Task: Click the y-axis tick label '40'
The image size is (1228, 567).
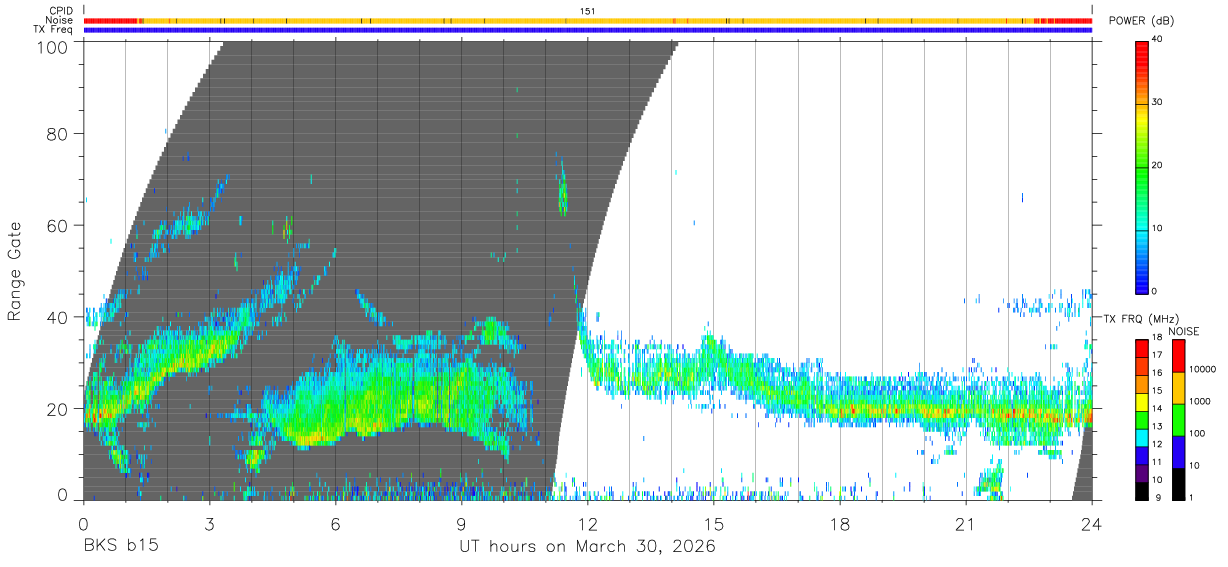Action: [58, 317]
